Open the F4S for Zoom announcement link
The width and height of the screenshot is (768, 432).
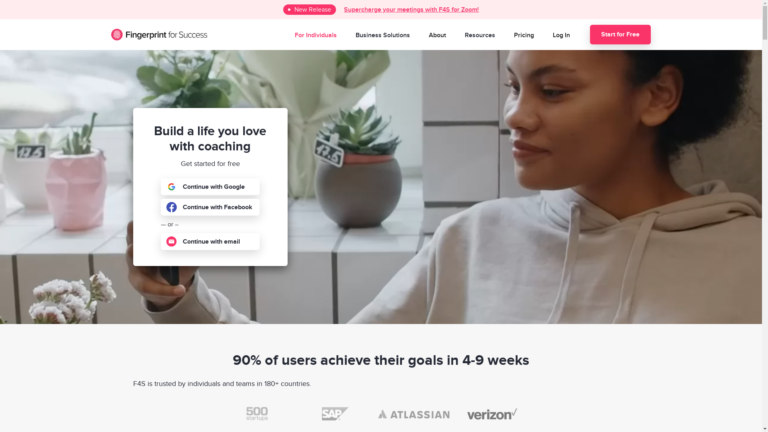tap(411, 9)
